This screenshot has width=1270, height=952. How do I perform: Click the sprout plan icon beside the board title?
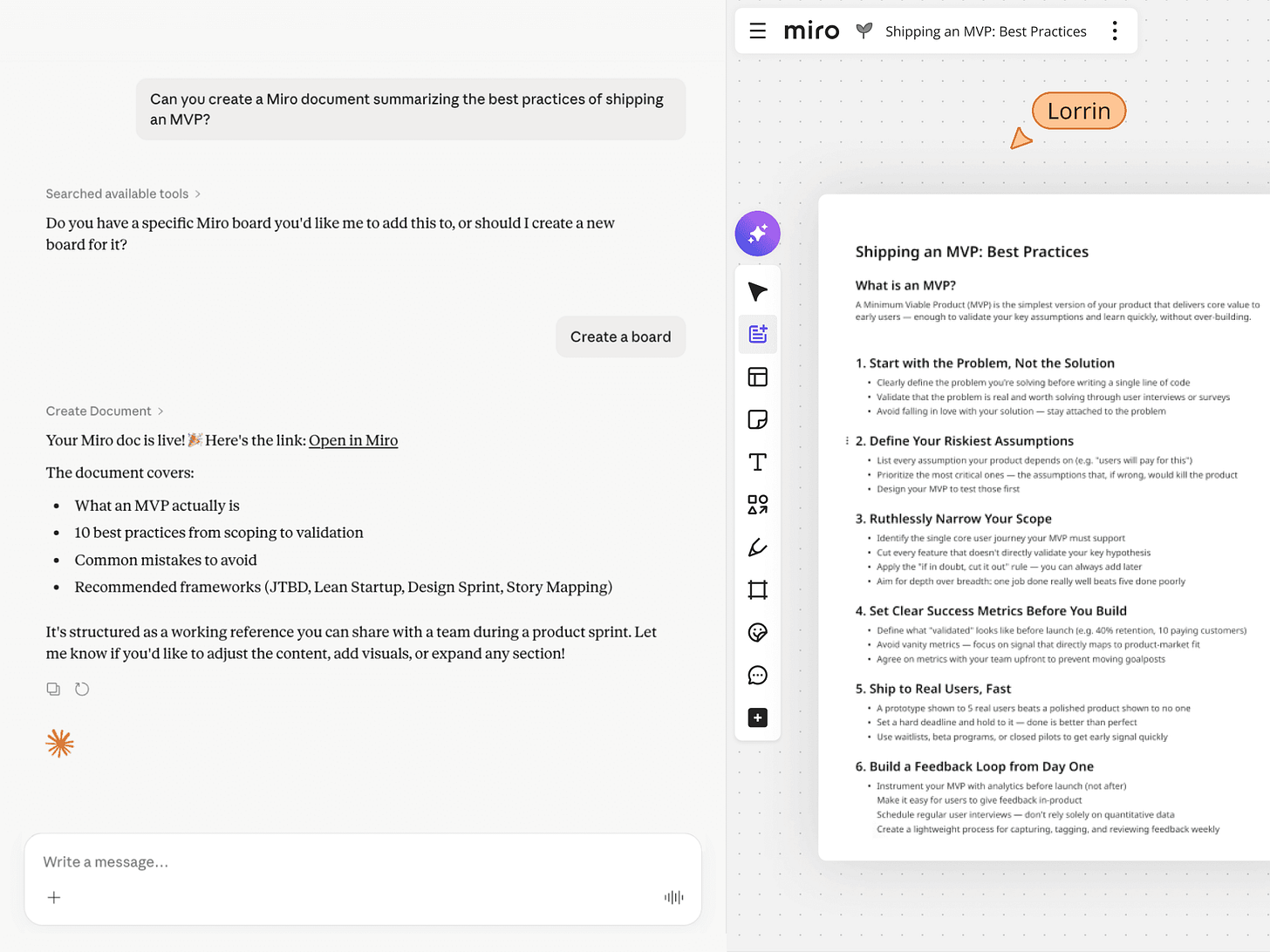pyautogui.click(x=864, y=31)
